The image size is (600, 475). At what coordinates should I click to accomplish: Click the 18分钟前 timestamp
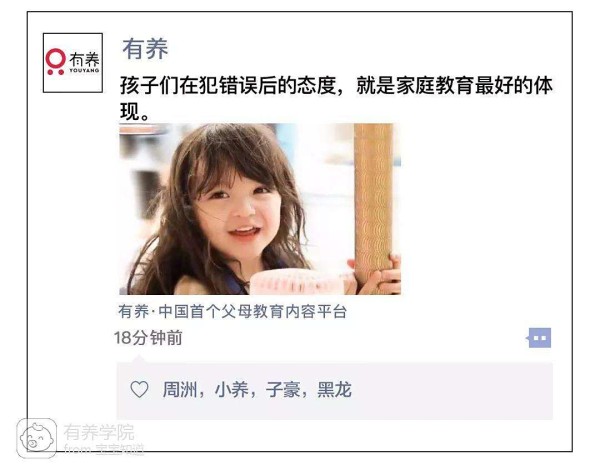148,338
